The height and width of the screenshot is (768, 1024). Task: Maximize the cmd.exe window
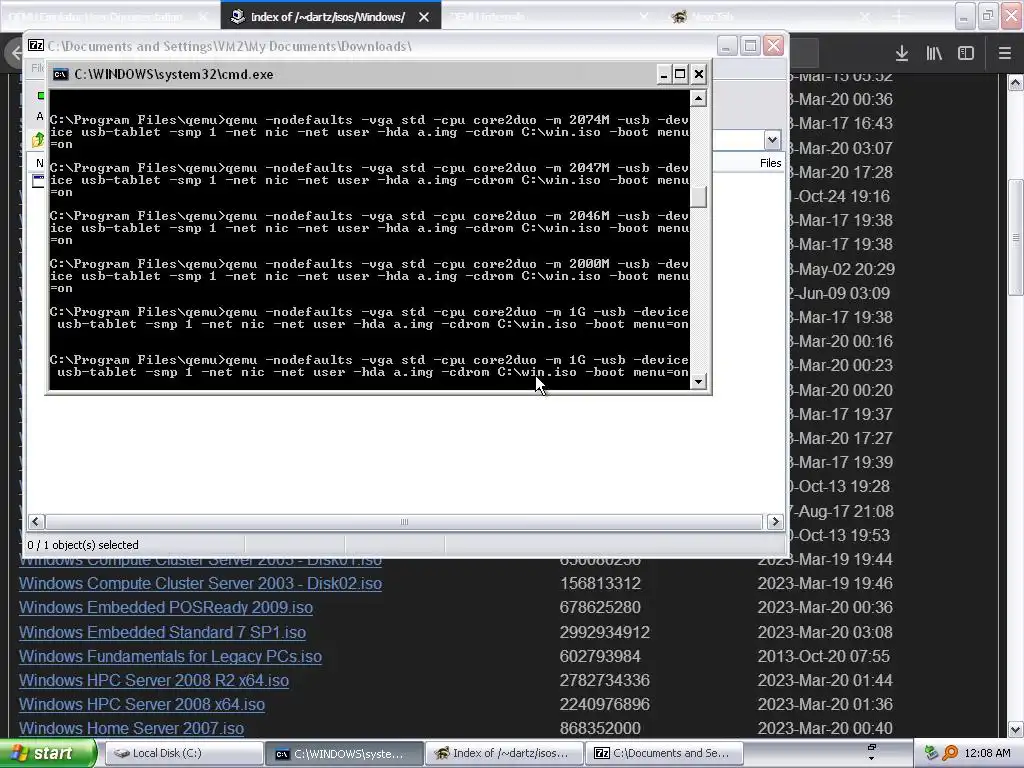tap(680, 74)
